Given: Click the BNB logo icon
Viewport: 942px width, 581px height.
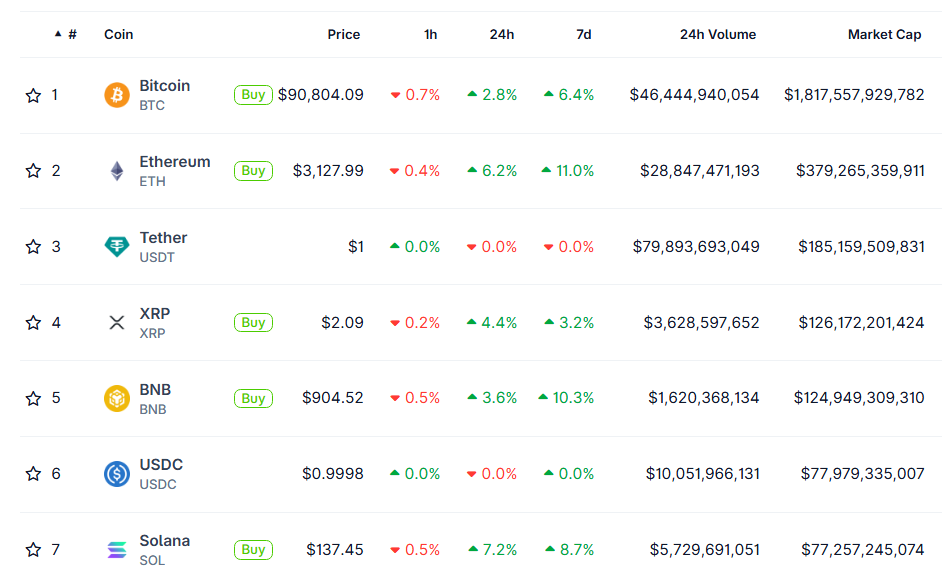Looking at the screenshot, I should pyautogui.click(x=117, y=398).
